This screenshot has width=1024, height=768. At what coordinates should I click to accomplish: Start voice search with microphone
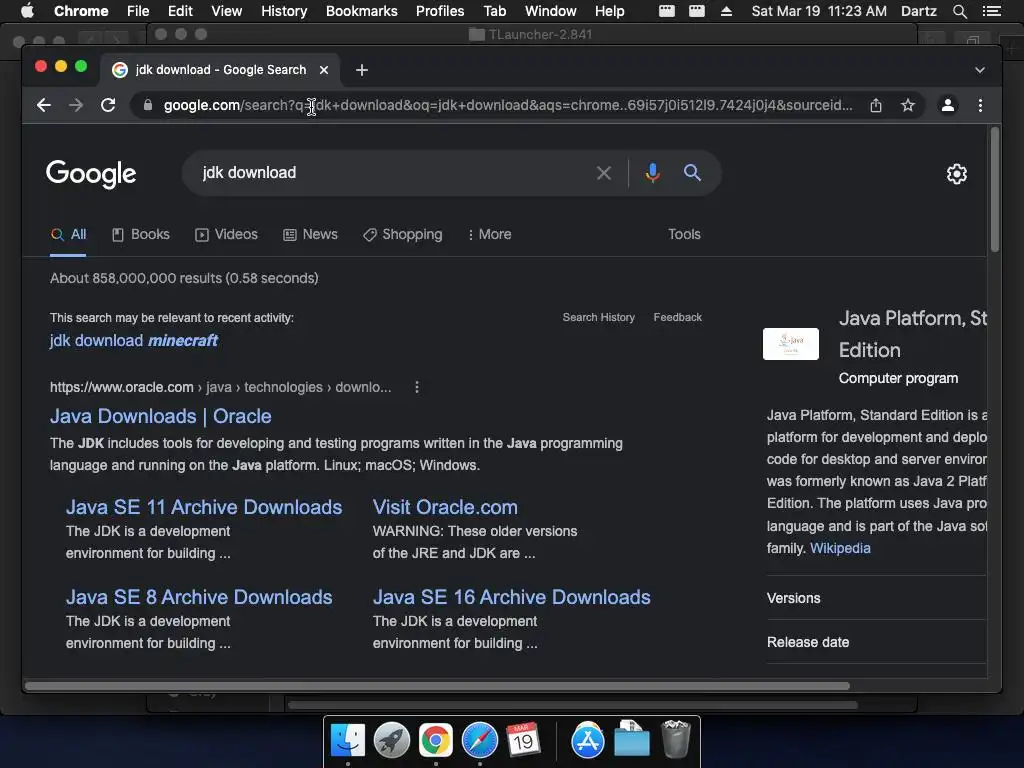click(x=652, y=173)
